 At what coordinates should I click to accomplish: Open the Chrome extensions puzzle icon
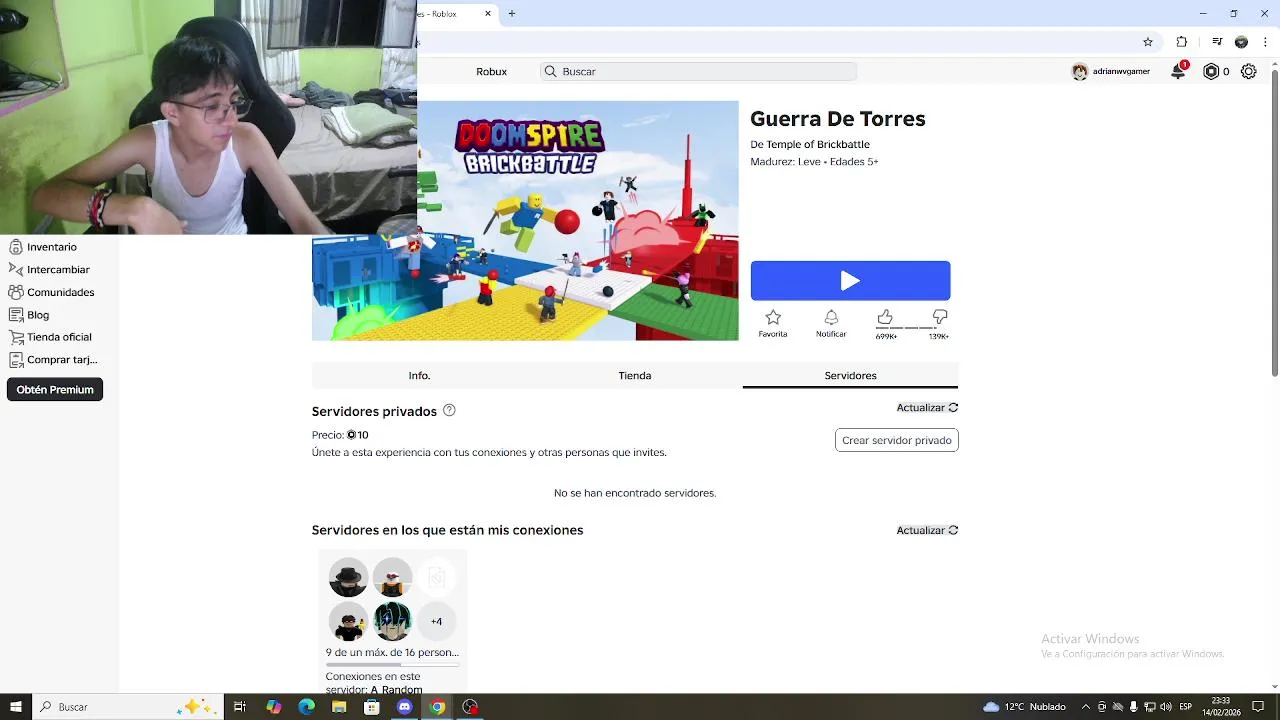point(1182,42)
